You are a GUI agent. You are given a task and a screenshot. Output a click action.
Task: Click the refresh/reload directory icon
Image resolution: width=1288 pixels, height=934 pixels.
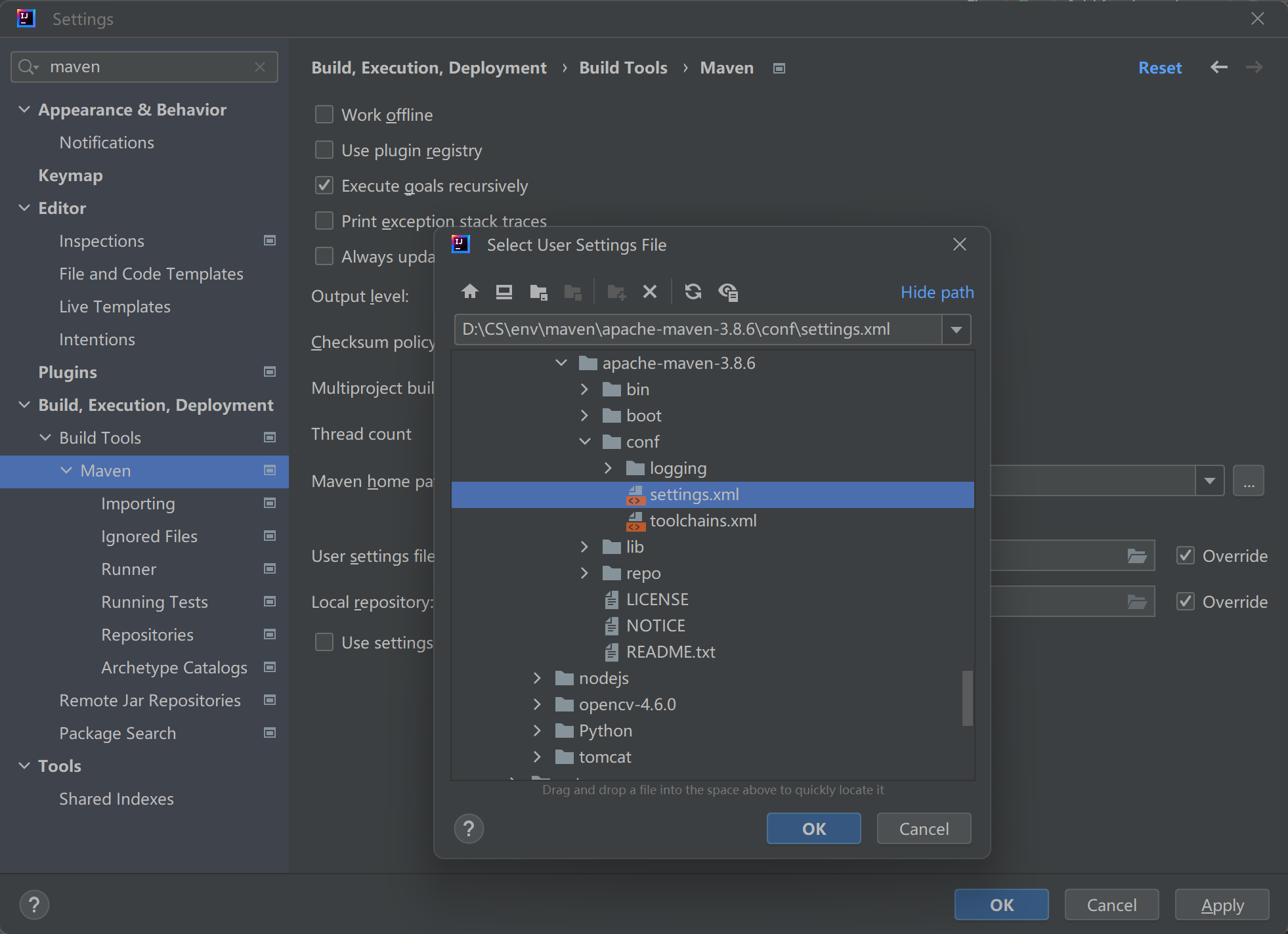click(x=693, y=292)
